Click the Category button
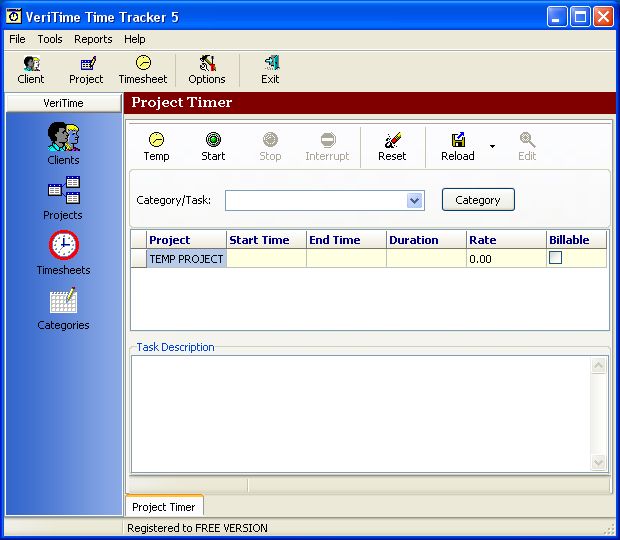The image size is (620, 540). (x=478, y=200)
